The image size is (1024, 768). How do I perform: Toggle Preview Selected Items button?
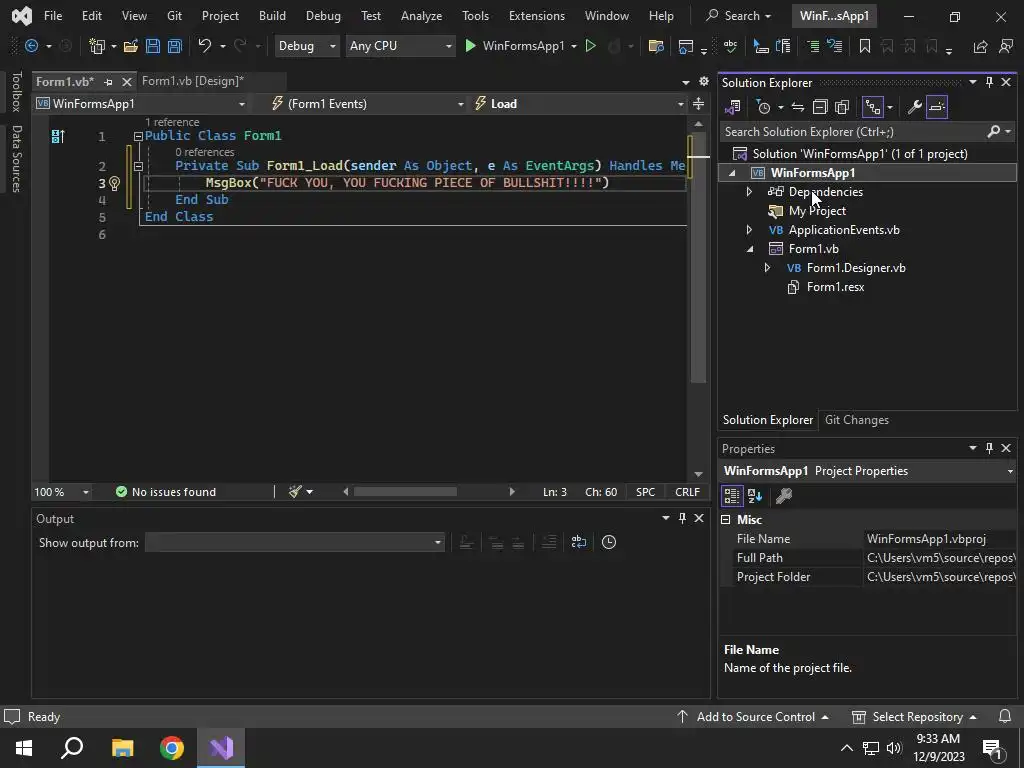tap(936, 107)
